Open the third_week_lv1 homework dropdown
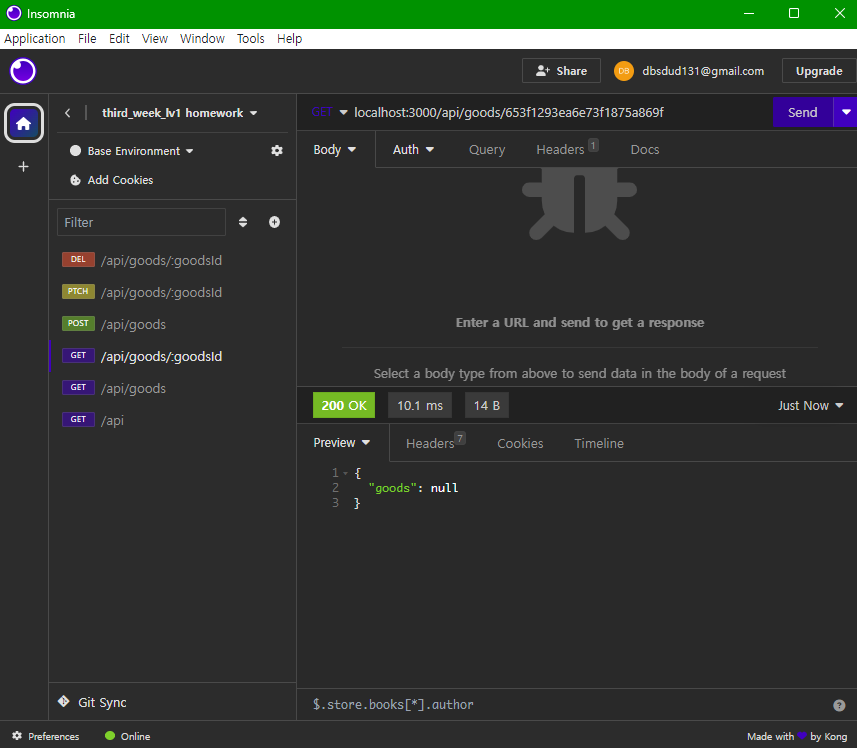The width and height of the screenshot is (857, 748). pyautogui.click(x=179, y=113)
